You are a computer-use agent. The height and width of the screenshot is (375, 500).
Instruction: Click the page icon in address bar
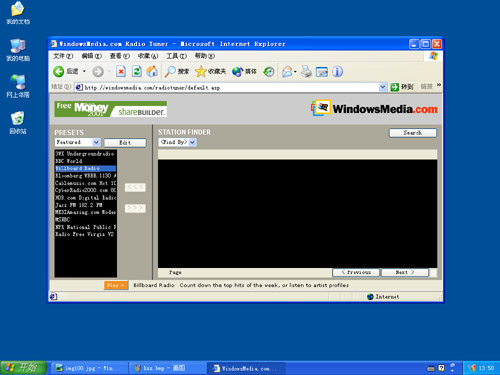point(79,87)
